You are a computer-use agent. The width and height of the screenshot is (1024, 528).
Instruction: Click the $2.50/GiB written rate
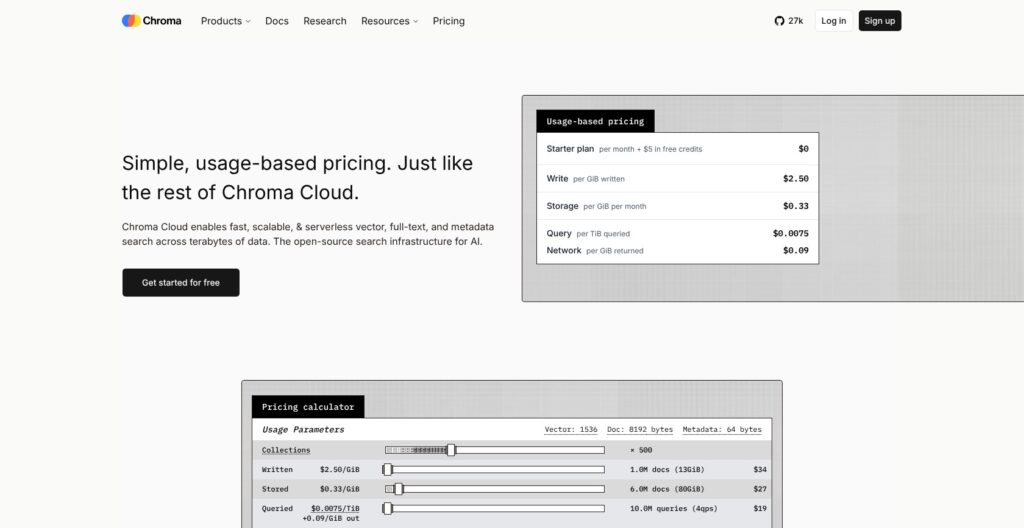(x=340, y=469)
